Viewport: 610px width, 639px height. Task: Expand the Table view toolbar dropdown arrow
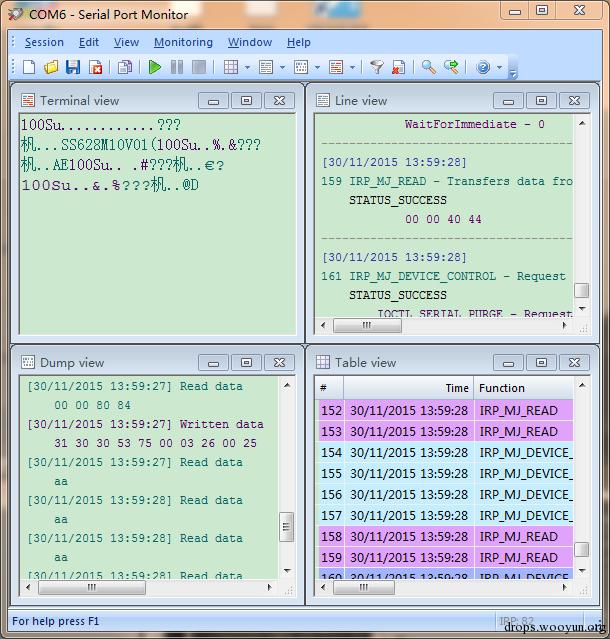click(x=247, y=68)
